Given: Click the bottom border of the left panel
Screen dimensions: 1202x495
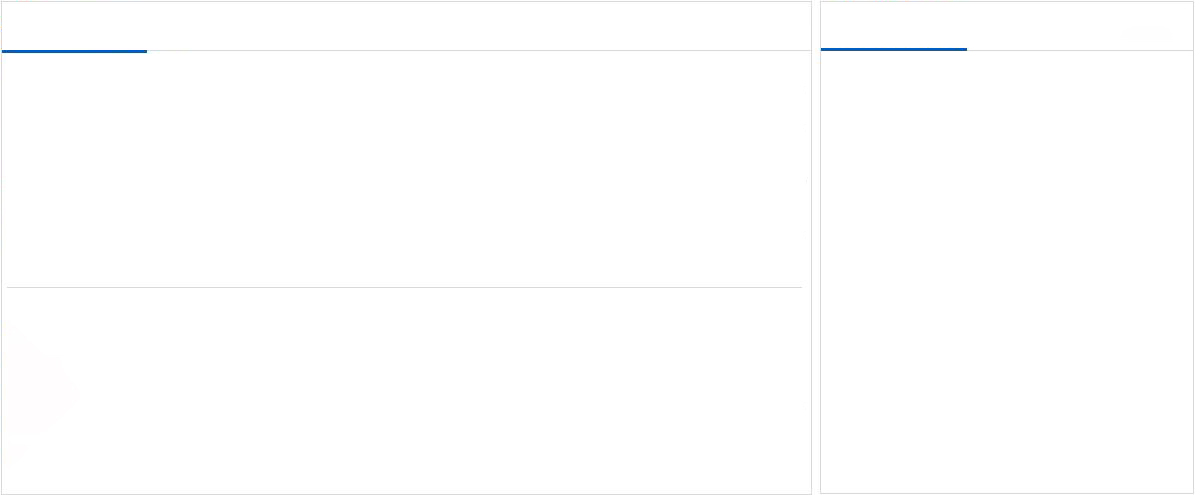Looking at the screenshot, I should pos(404,493).
